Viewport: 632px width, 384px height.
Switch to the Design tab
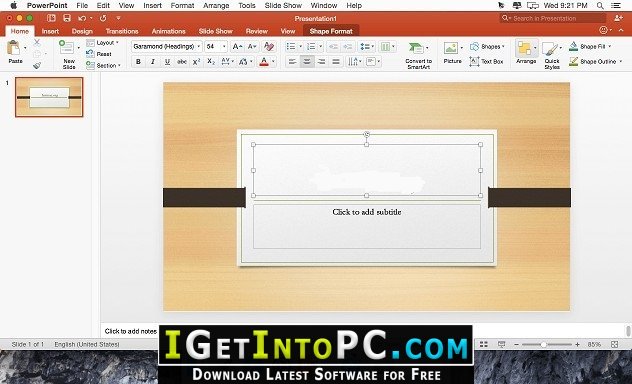82,31
